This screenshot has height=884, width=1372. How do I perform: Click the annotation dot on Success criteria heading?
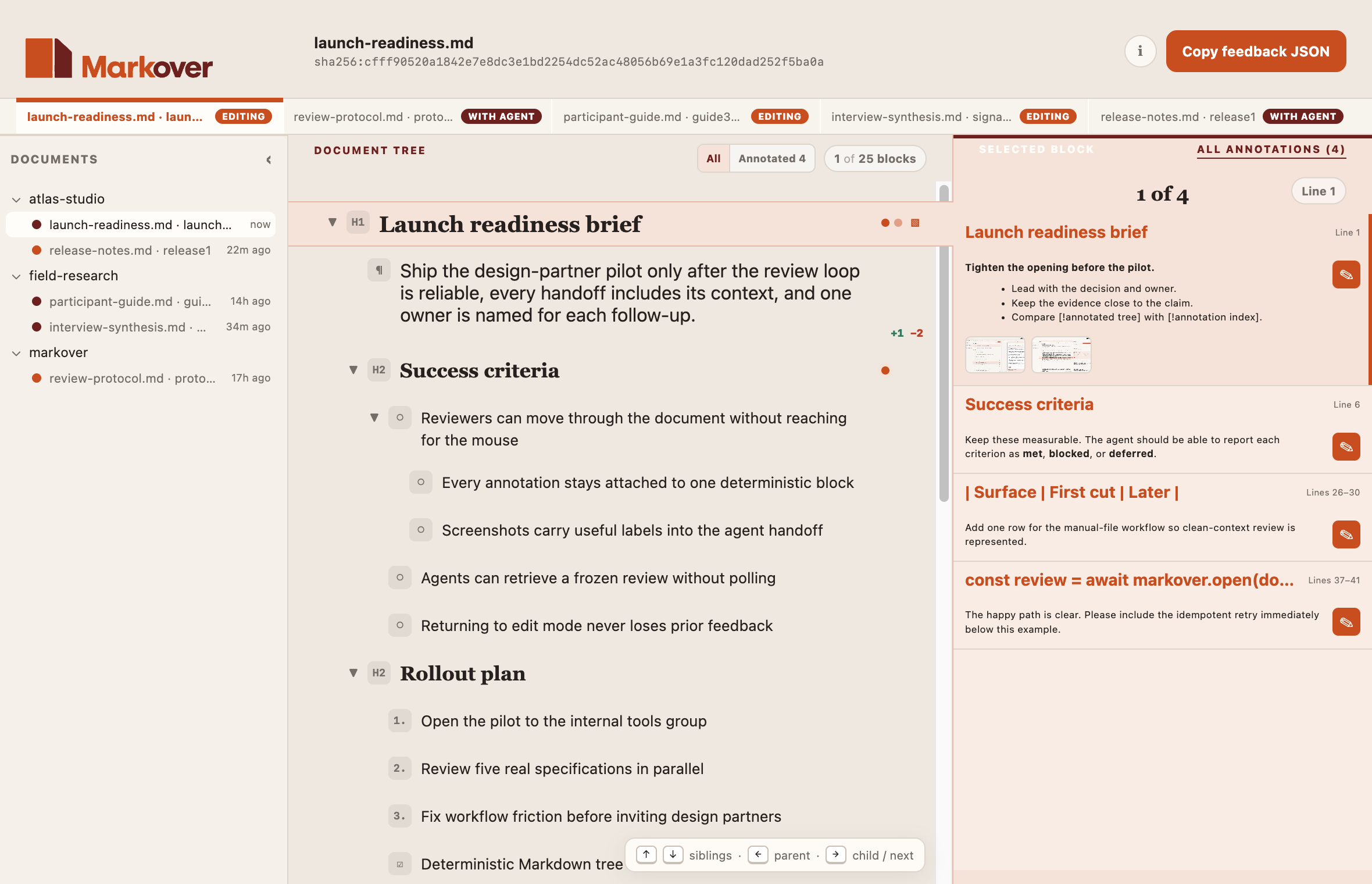pyautogui.click(x=885, y=370)
